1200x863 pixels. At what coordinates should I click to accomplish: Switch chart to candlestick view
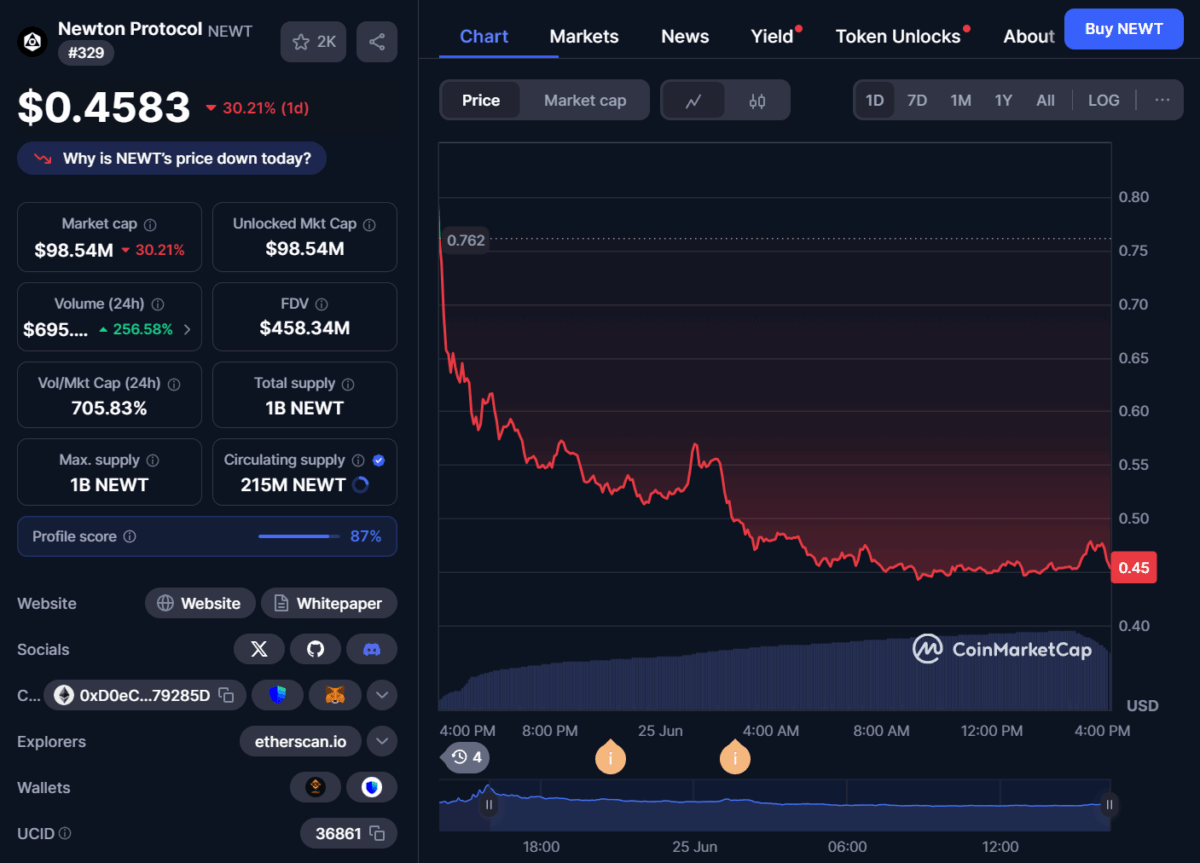tap(757, 100)
